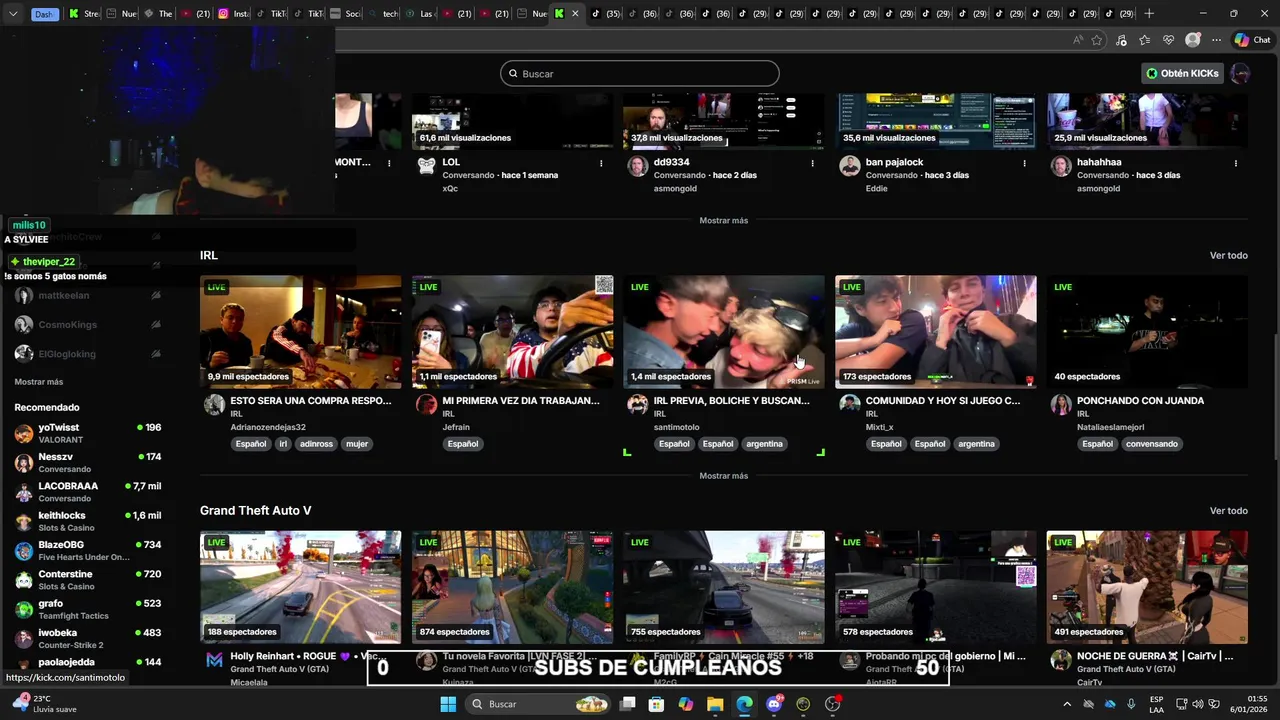Image resolution: width=1280 pixels, height=720 pixels.
Task: Open Holly Reinhart ROGUE GTA stream thumbnail
Action: point(300,587)
